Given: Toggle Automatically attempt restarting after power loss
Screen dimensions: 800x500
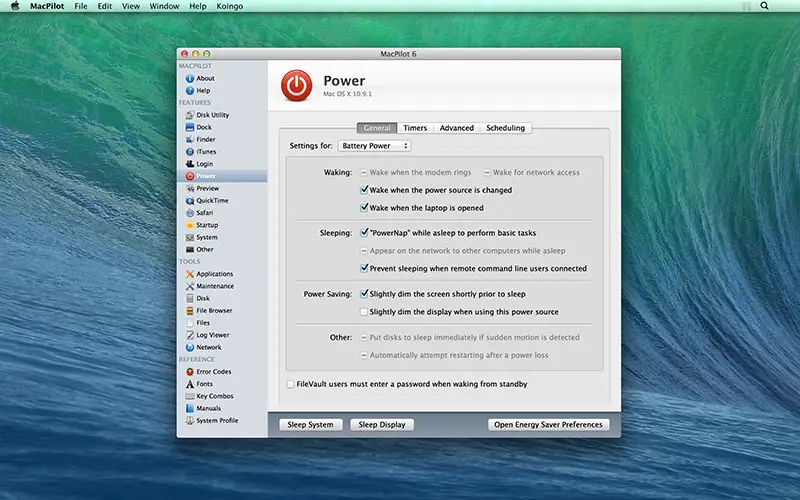Looking at the screenshot, I should (364, 355).
